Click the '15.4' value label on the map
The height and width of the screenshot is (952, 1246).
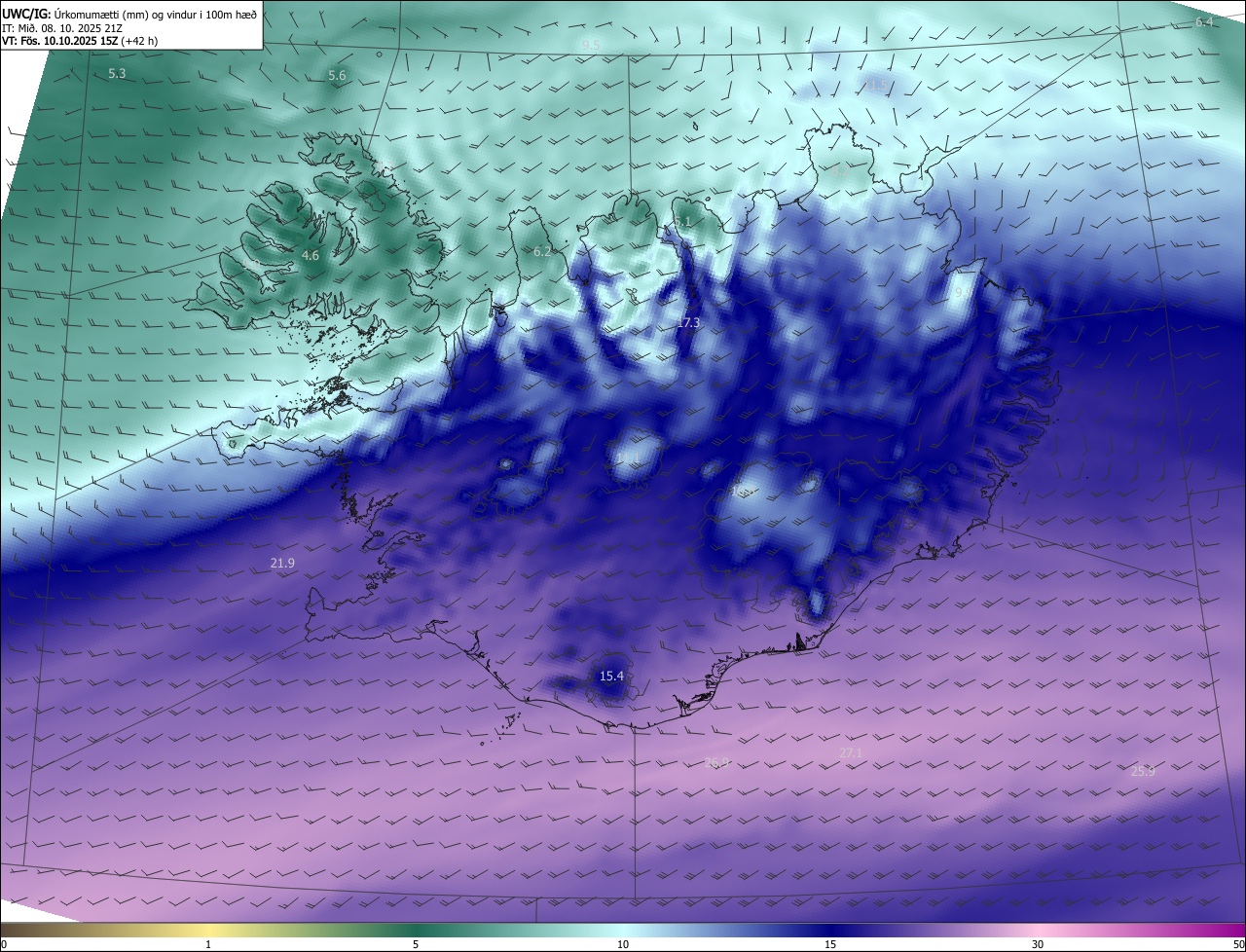[x=611, y=676]
